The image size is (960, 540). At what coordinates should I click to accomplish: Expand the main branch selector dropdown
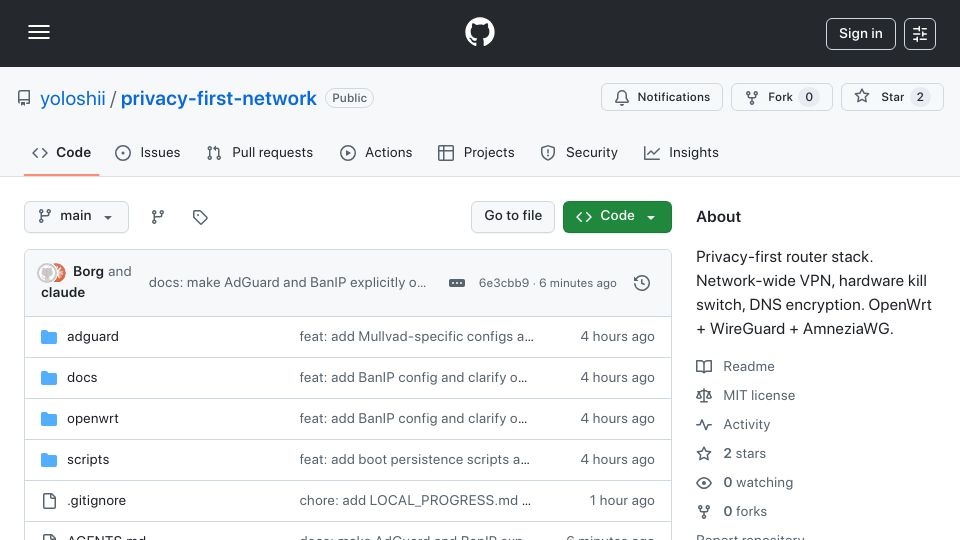77,217
